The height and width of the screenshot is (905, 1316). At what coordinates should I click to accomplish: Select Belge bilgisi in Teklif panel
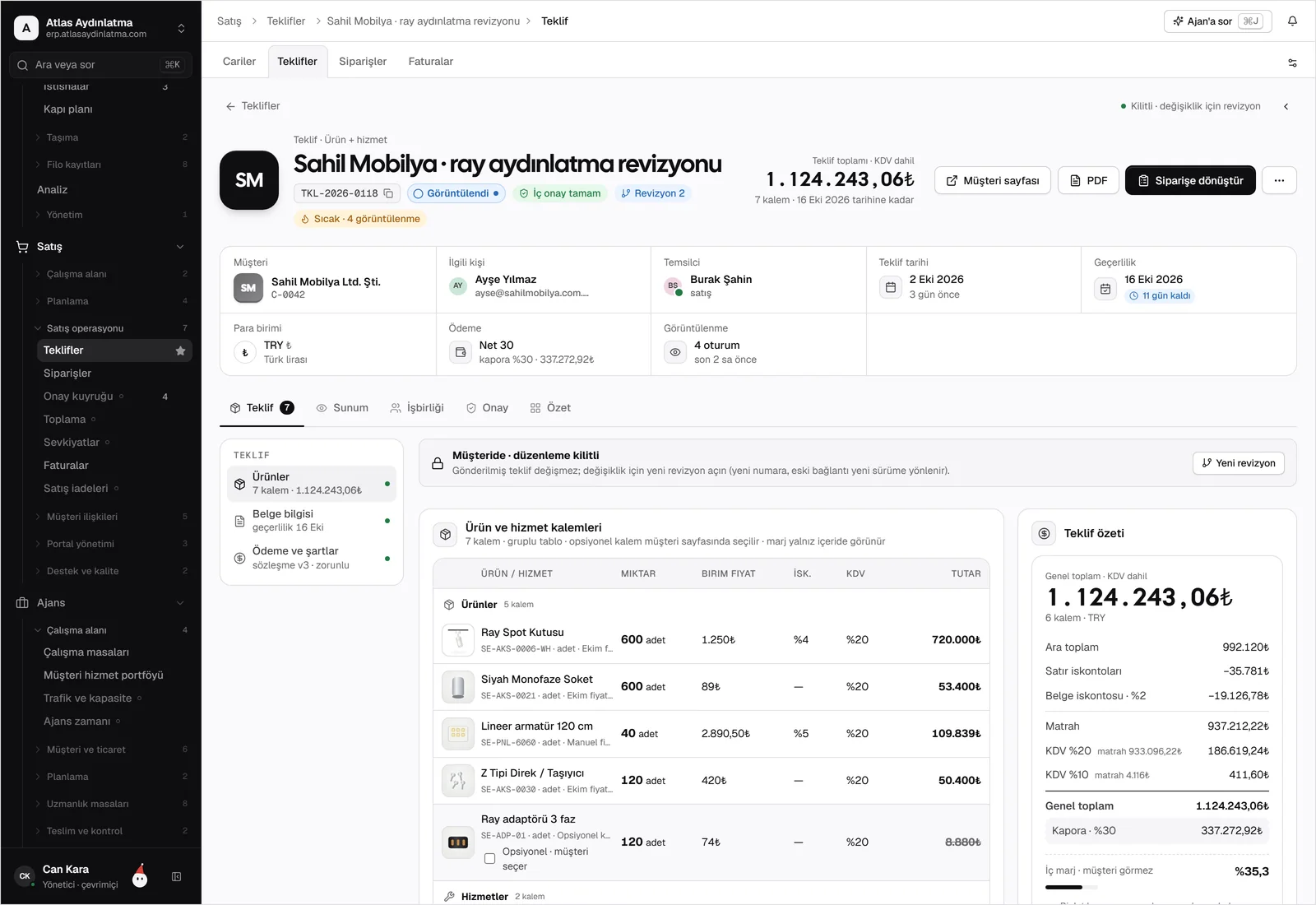[312, 521]
